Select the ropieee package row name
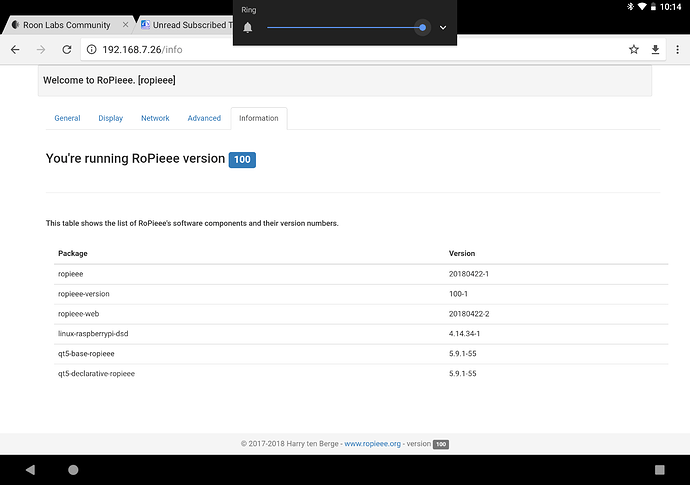 tap(70, 274)
